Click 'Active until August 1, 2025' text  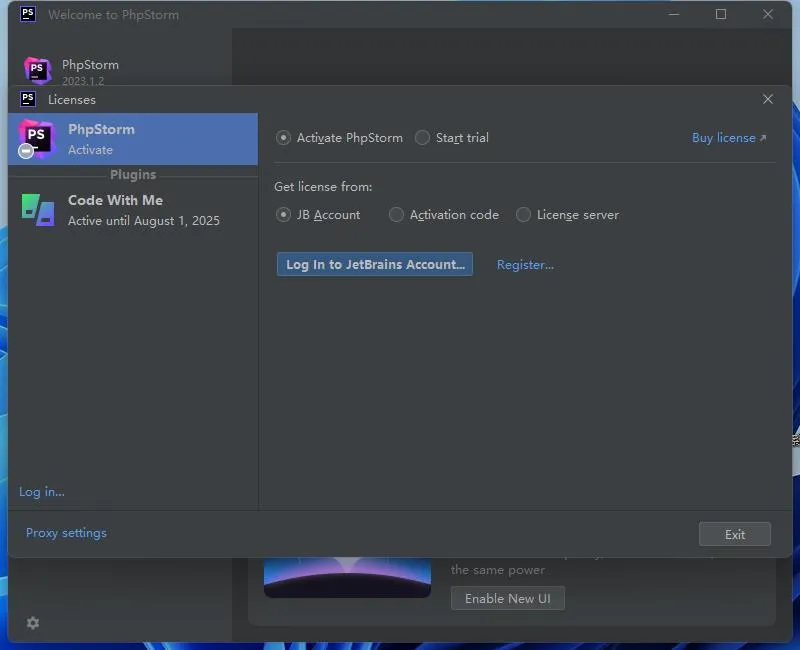[x=144, y=221]
